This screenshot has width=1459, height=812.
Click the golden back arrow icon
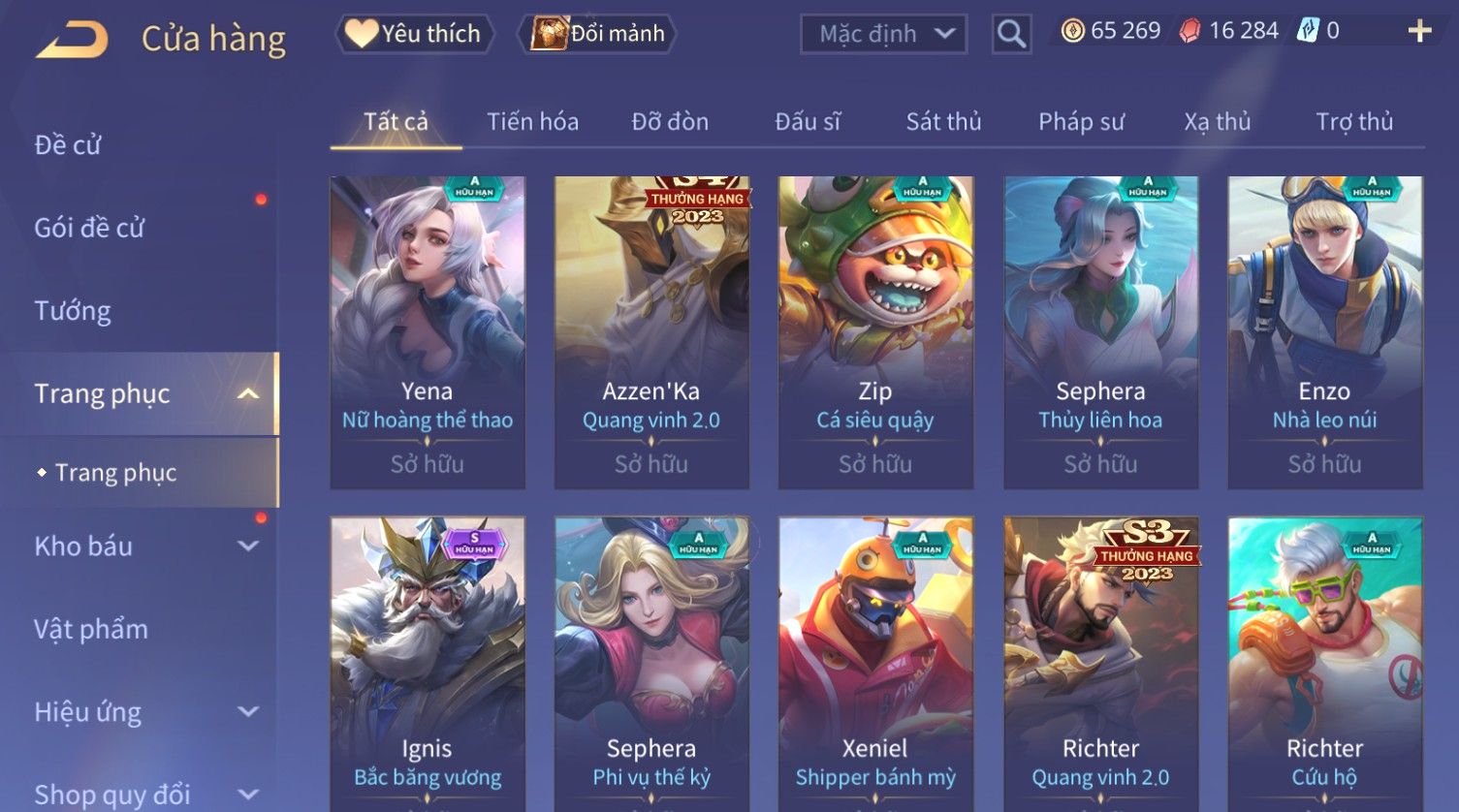point(73,40)
